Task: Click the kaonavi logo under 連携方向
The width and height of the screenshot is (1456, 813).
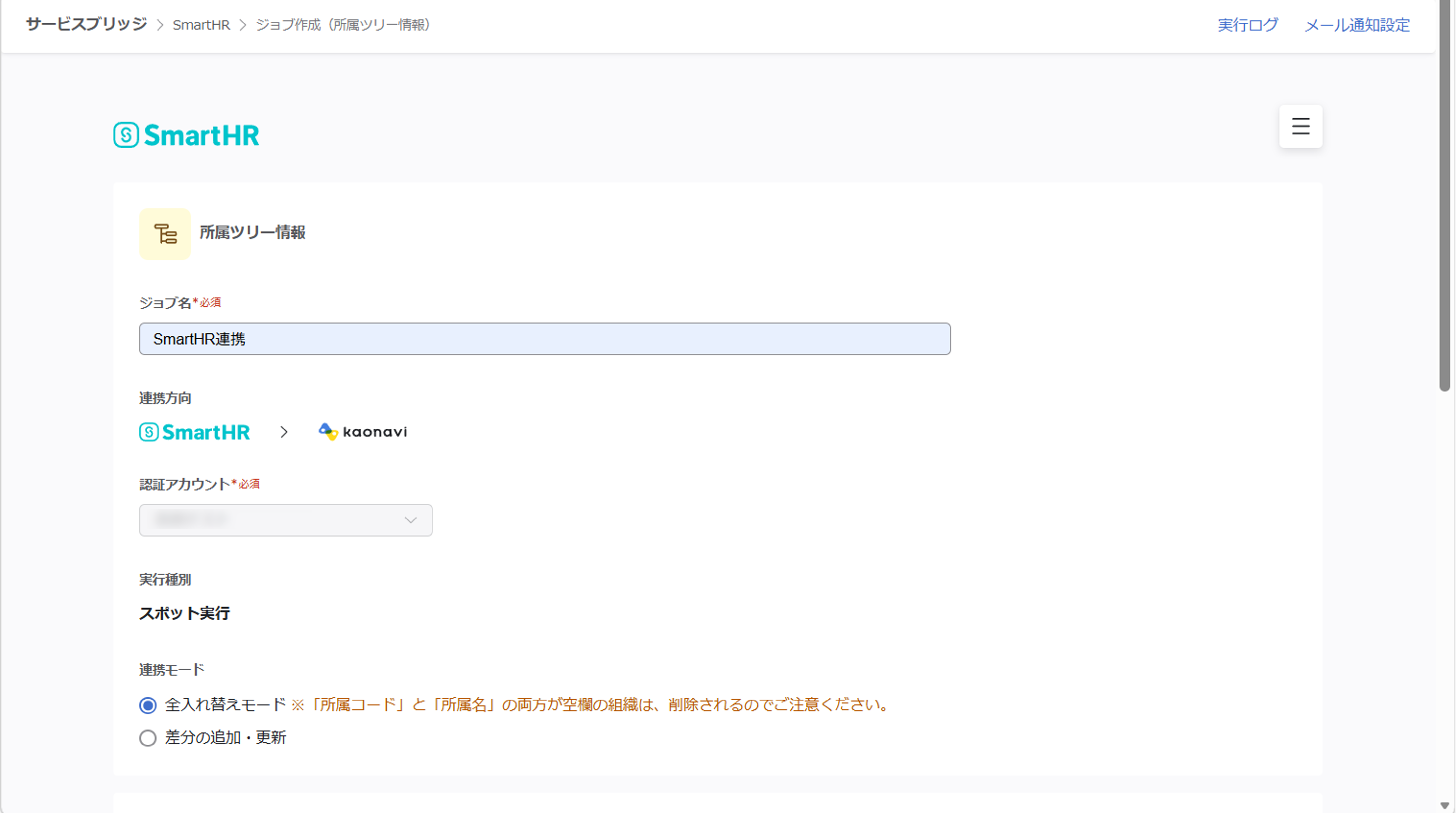Action: pyautogui.click(x=362, y=432)
